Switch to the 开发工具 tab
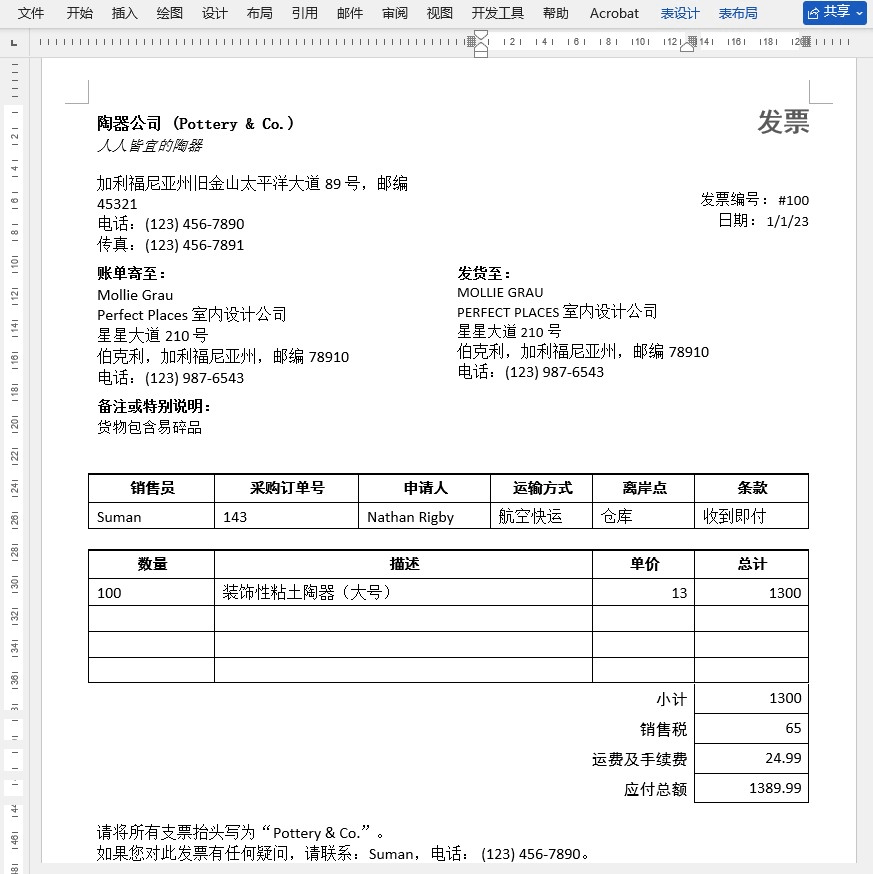The width and height of the screenshot is (873, 874). 497,13
